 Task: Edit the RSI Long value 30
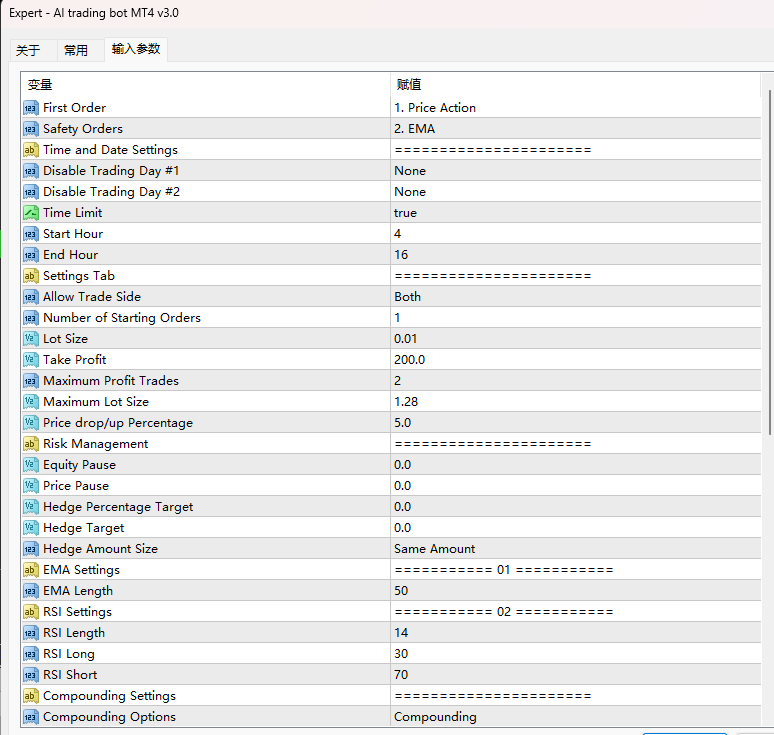[x=576, y=654]
